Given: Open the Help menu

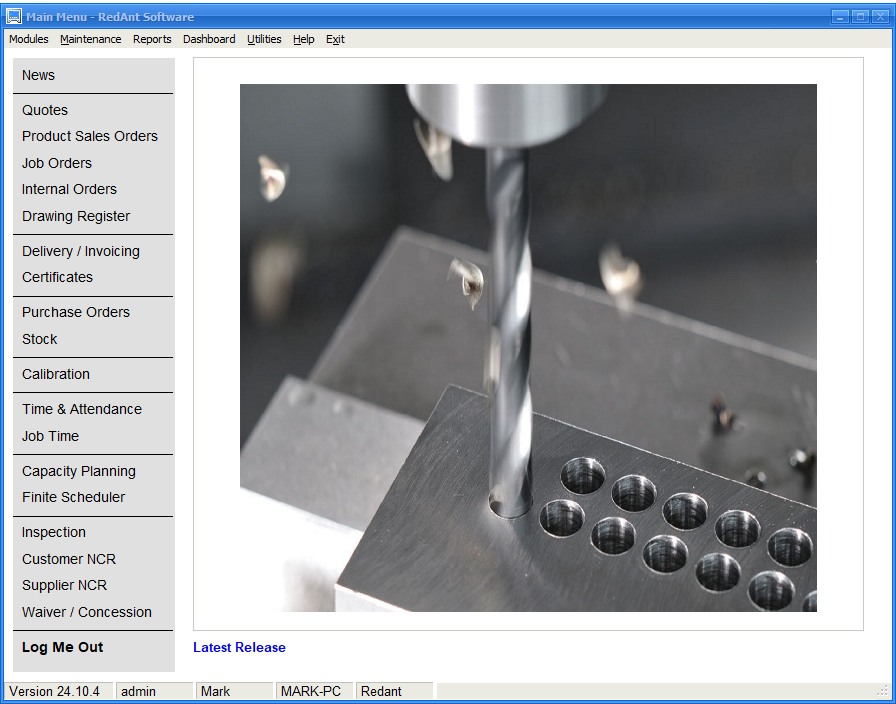Looking at the screenshot, I should (x=304, y=39).
